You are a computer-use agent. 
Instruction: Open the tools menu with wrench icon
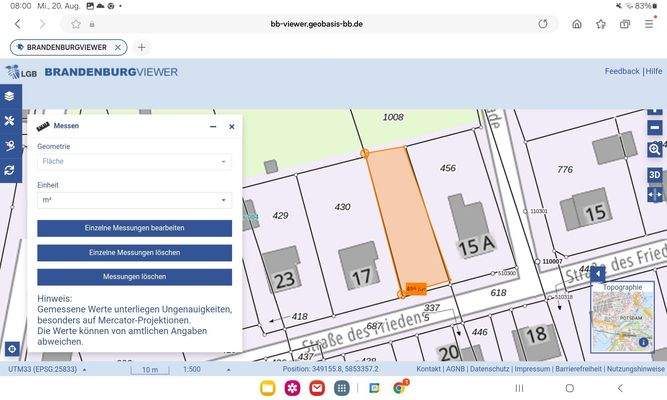(x=10, y=121)
